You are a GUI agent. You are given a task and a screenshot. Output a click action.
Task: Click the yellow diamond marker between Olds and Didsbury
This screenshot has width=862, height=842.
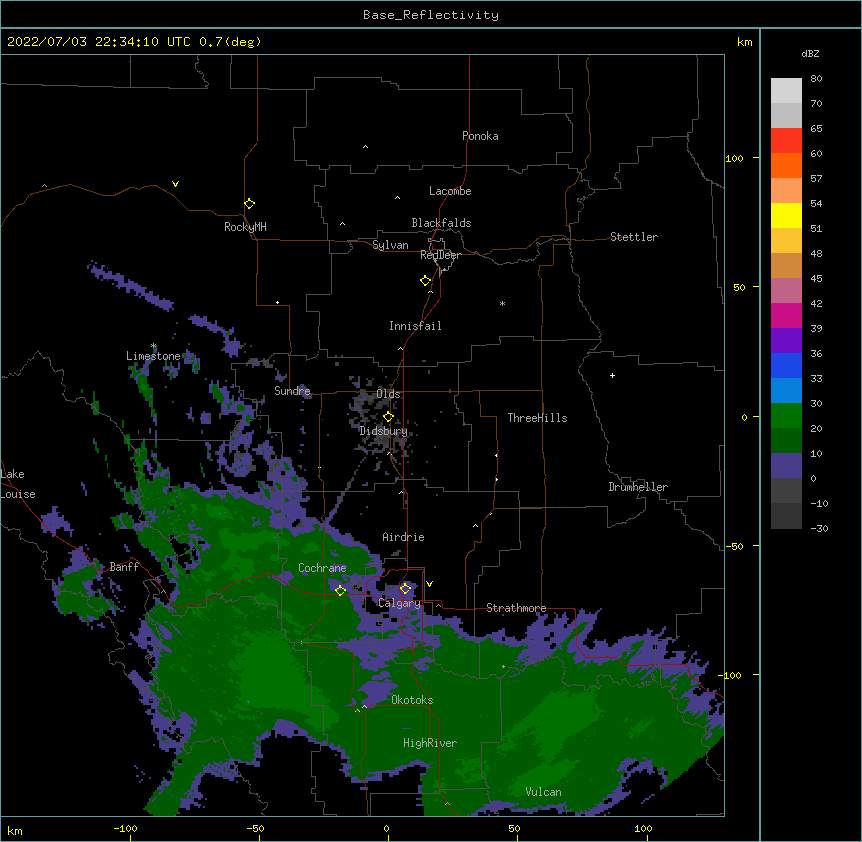(x=388, y=416)
